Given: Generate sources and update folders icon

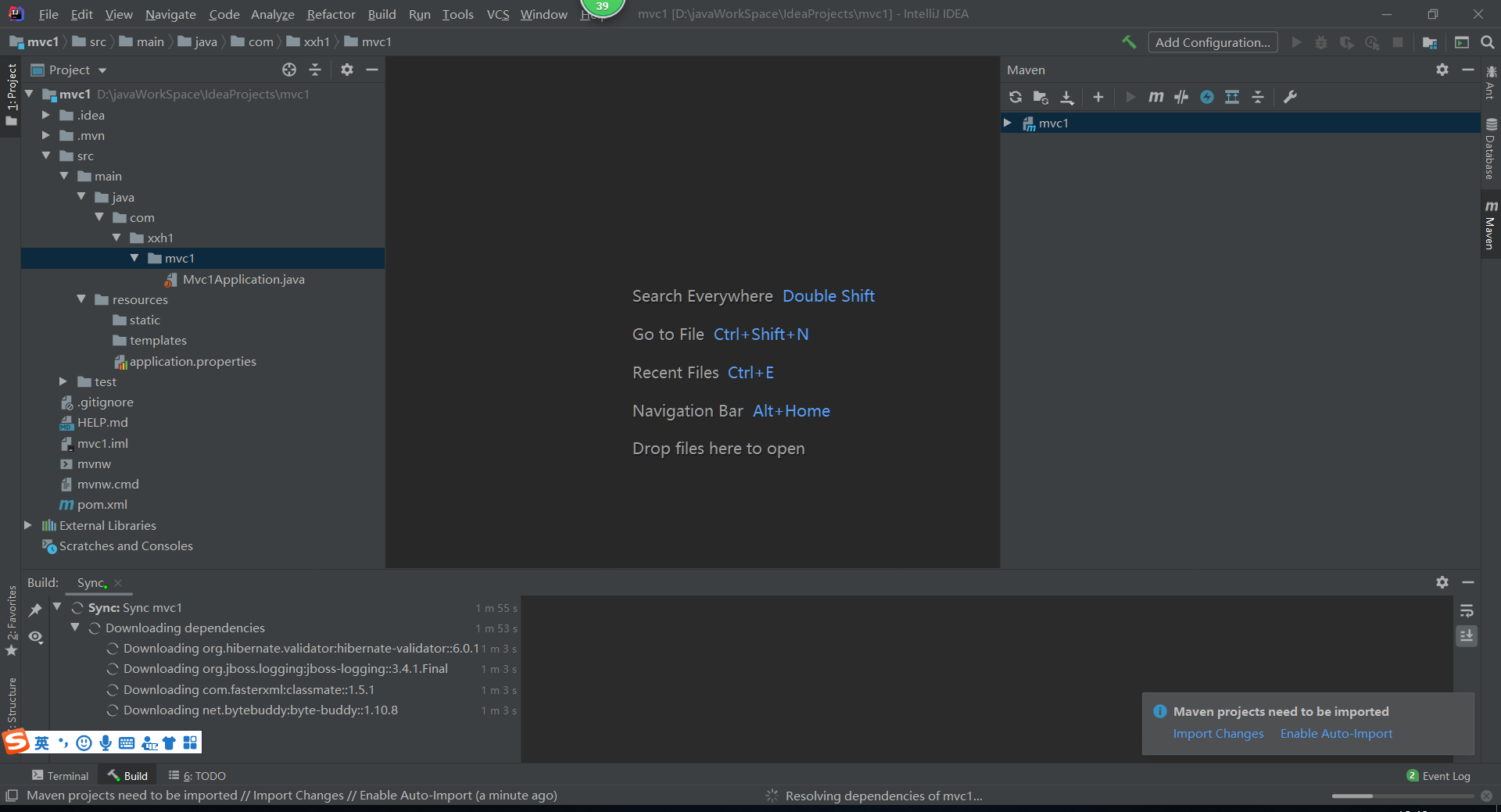Looking at the screenshot, I should [x=1041, y=97].
